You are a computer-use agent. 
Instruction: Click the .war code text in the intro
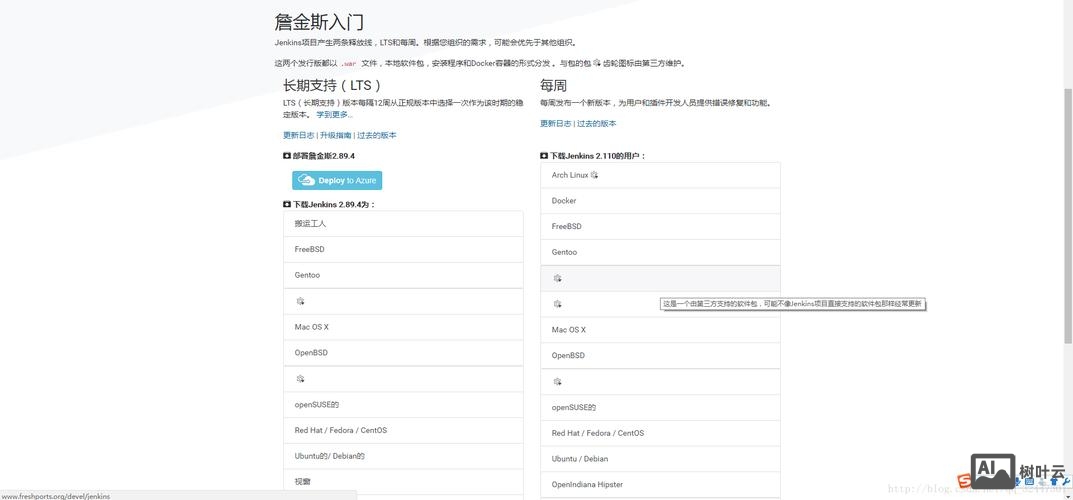coord(349,64)
